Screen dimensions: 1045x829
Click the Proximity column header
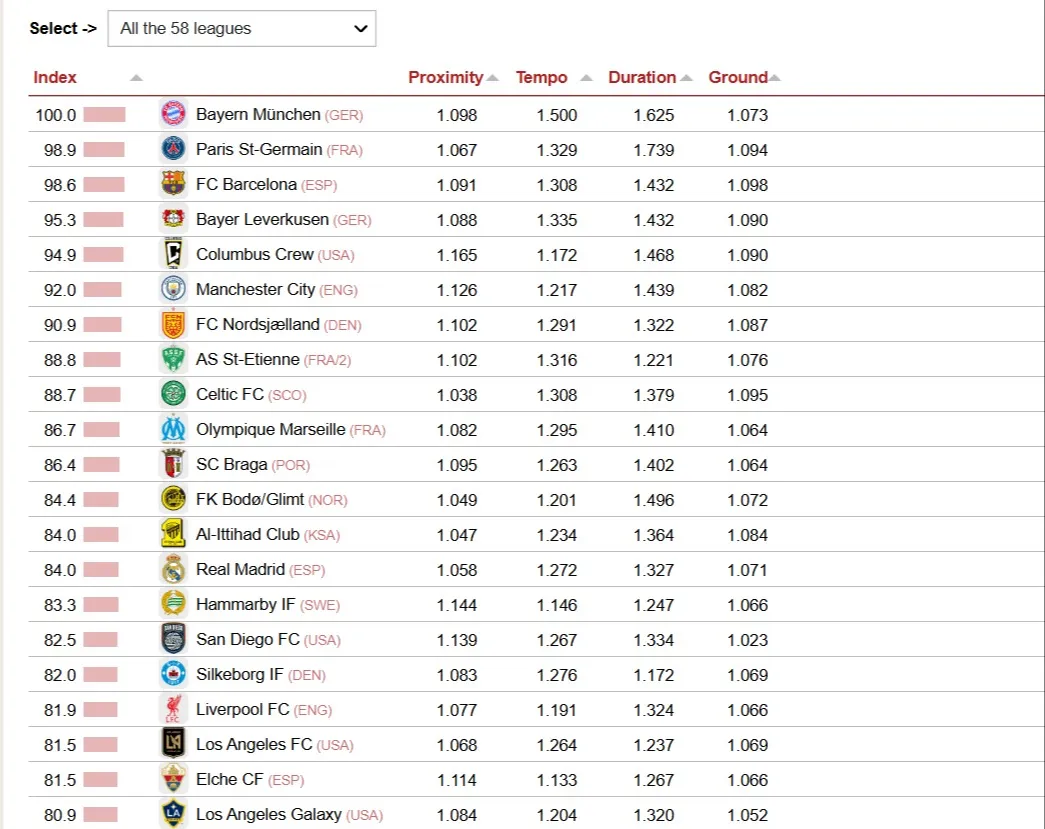pos(445,77)
